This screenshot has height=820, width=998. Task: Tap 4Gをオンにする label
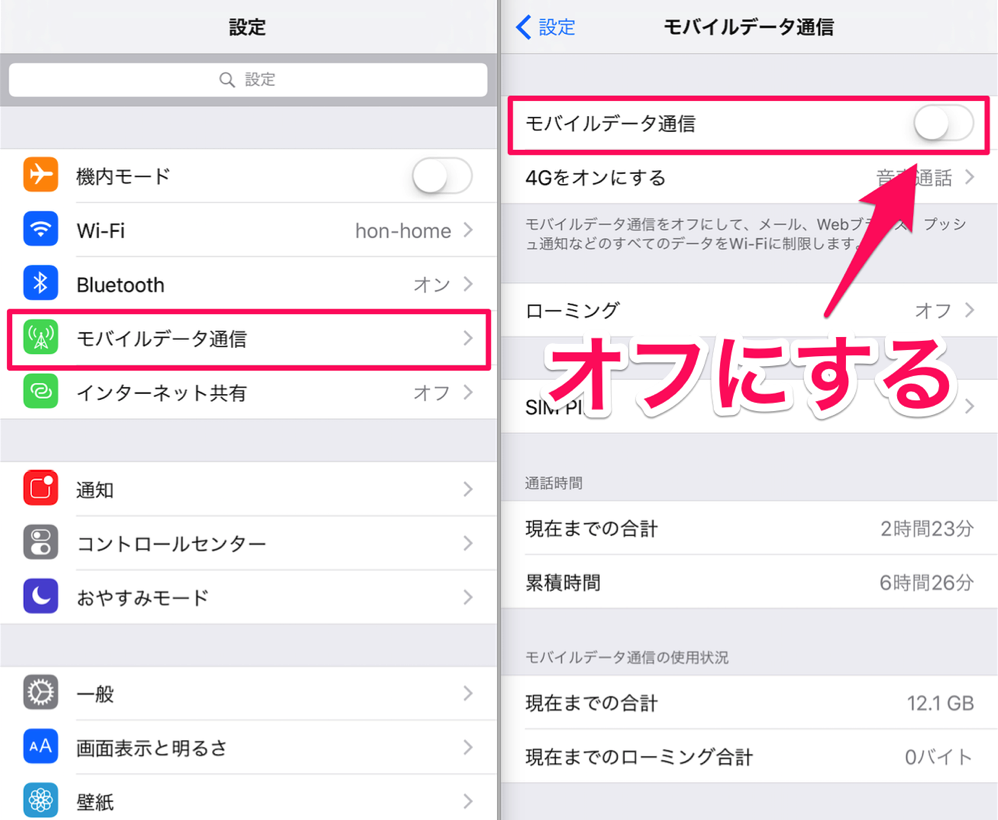click(x=596, y=178)
